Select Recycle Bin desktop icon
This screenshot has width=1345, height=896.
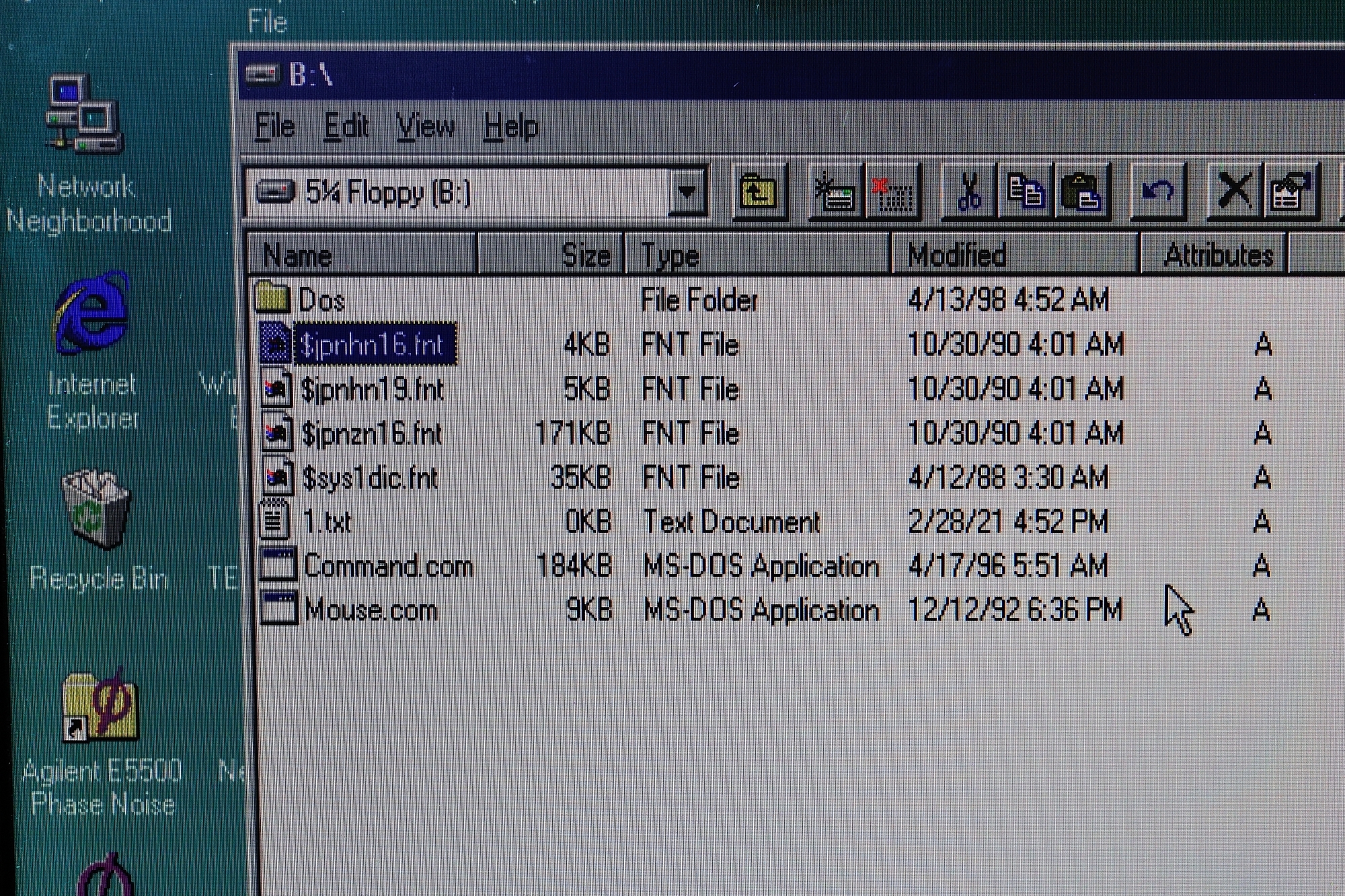[x=98, y=511]
